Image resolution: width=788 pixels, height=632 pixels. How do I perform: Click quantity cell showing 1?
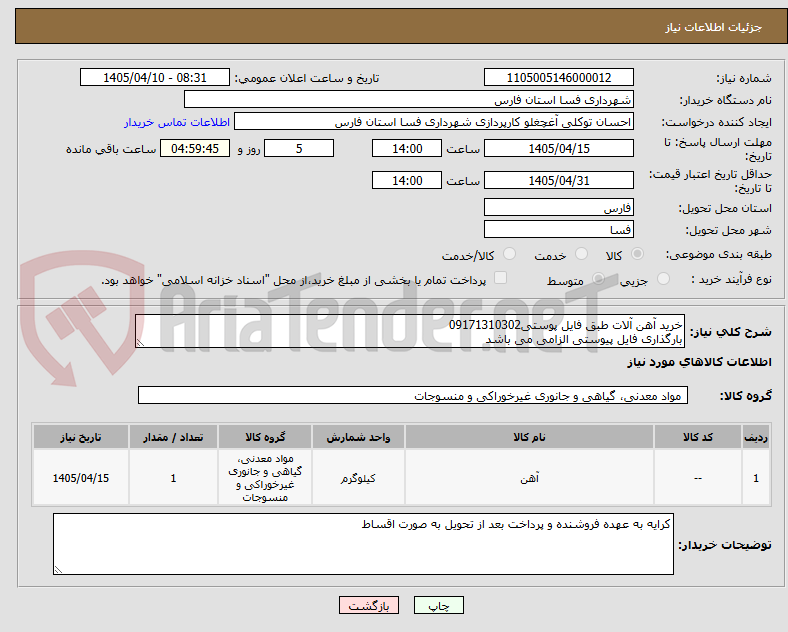[173, 478]
